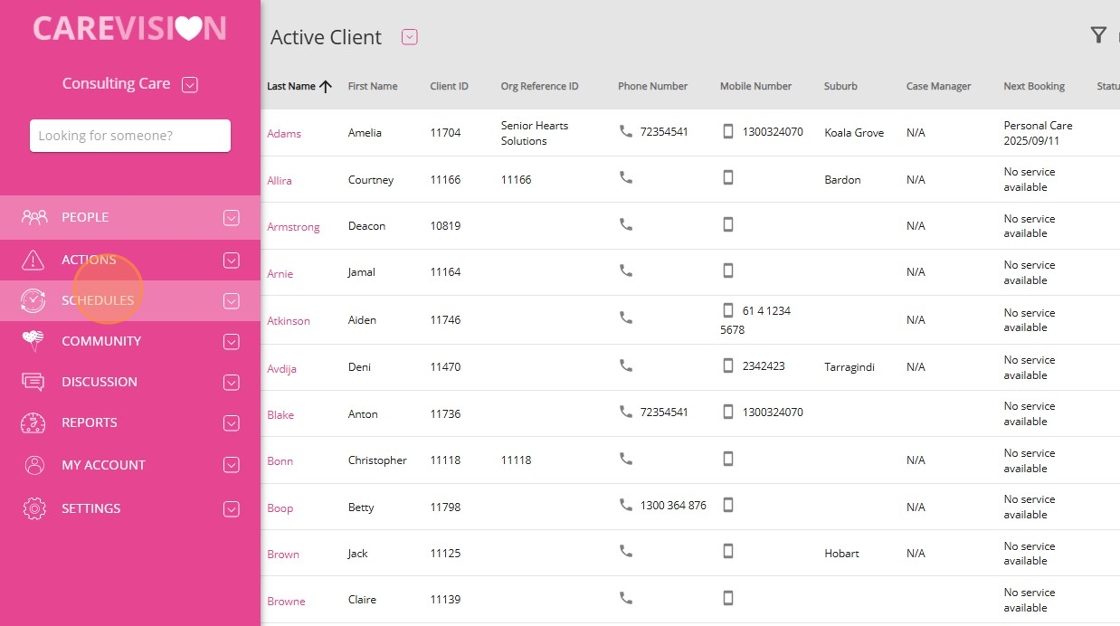
Task: Open client Armstrong record link
Action: click(293, 227)
